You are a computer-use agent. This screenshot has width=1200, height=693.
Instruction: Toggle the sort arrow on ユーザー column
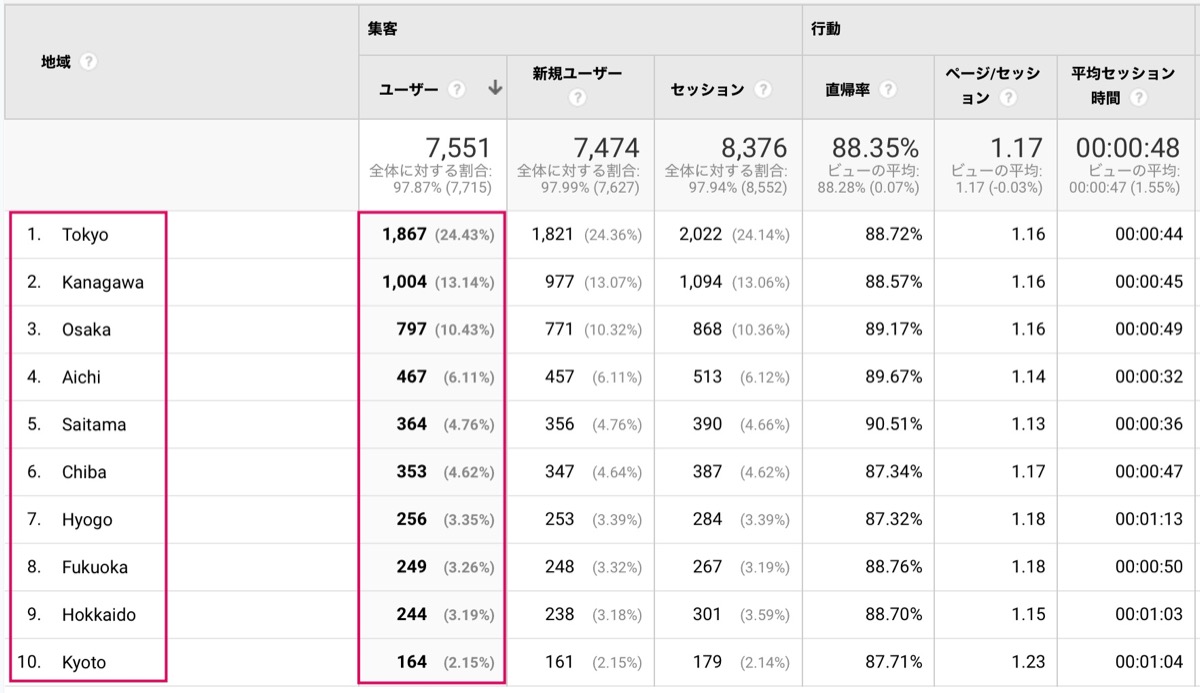coord(494,88)
